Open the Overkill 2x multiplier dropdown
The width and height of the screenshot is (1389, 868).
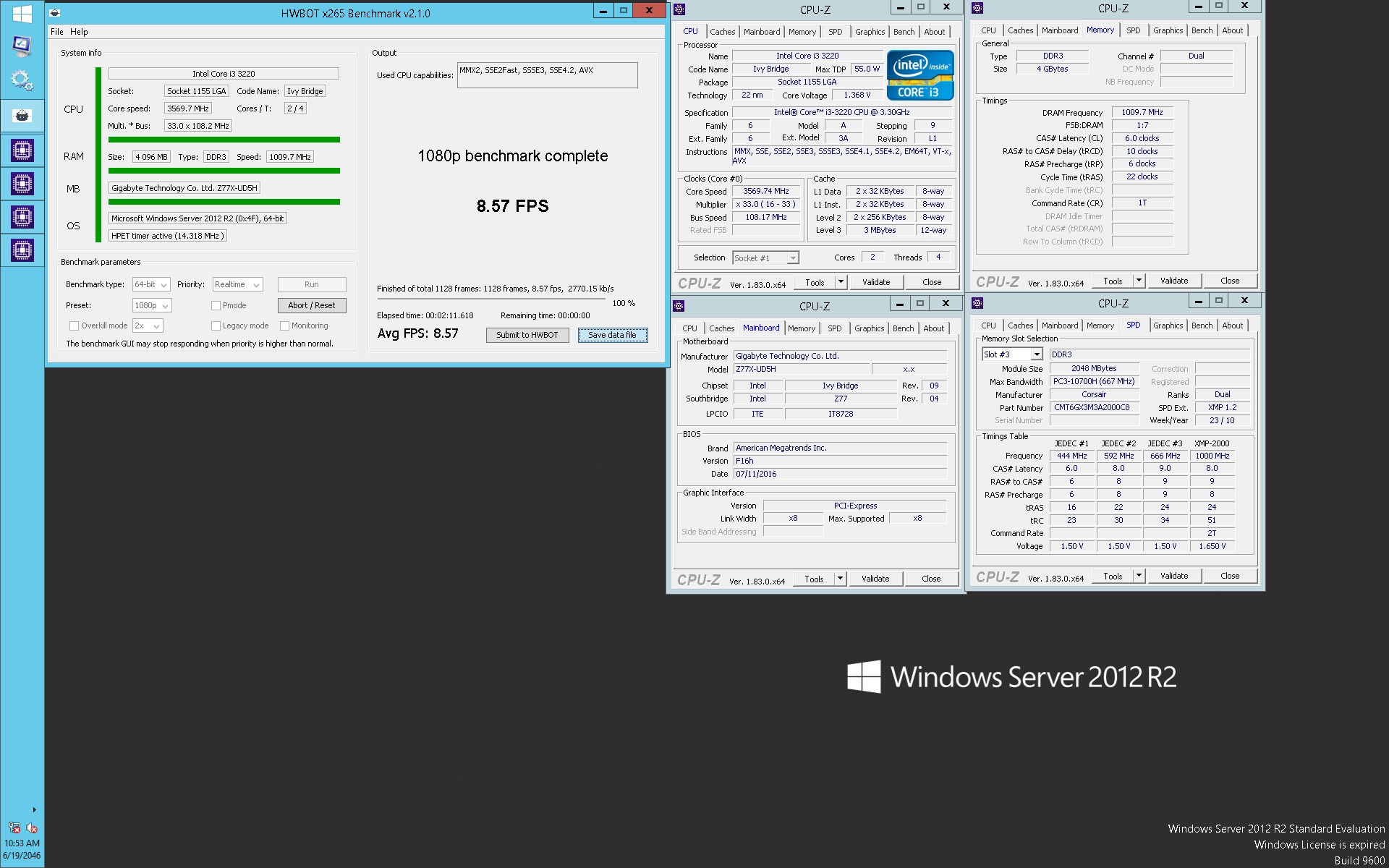click(x=148, y=325)
